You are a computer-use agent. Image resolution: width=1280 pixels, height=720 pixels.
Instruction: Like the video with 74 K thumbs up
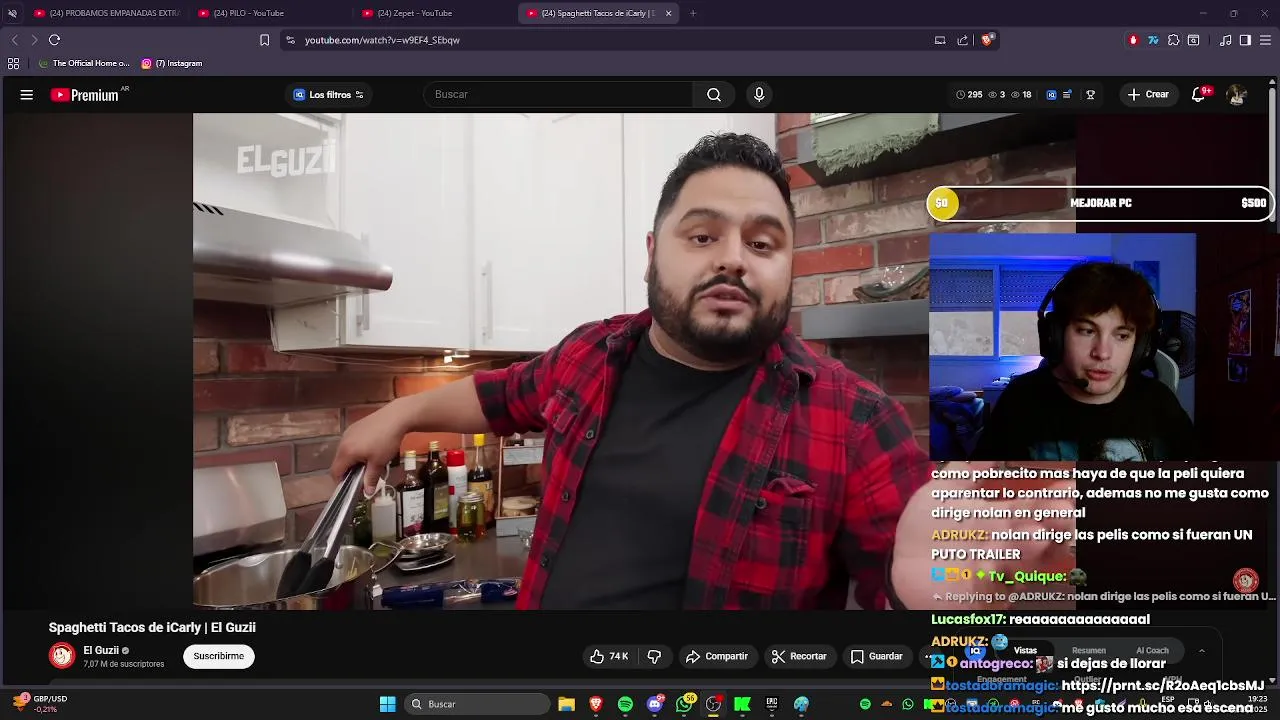coord(609,656)
